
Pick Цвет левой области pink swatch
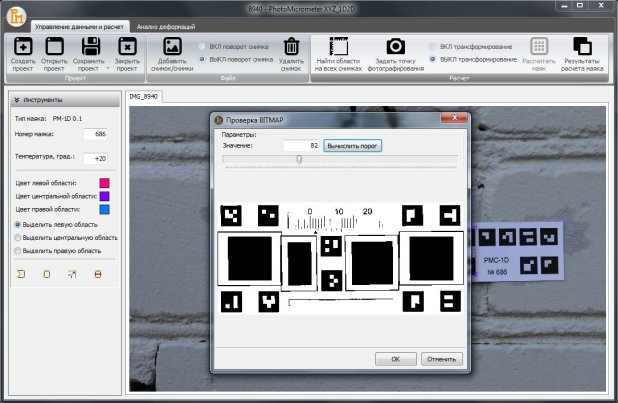(104, 183)
